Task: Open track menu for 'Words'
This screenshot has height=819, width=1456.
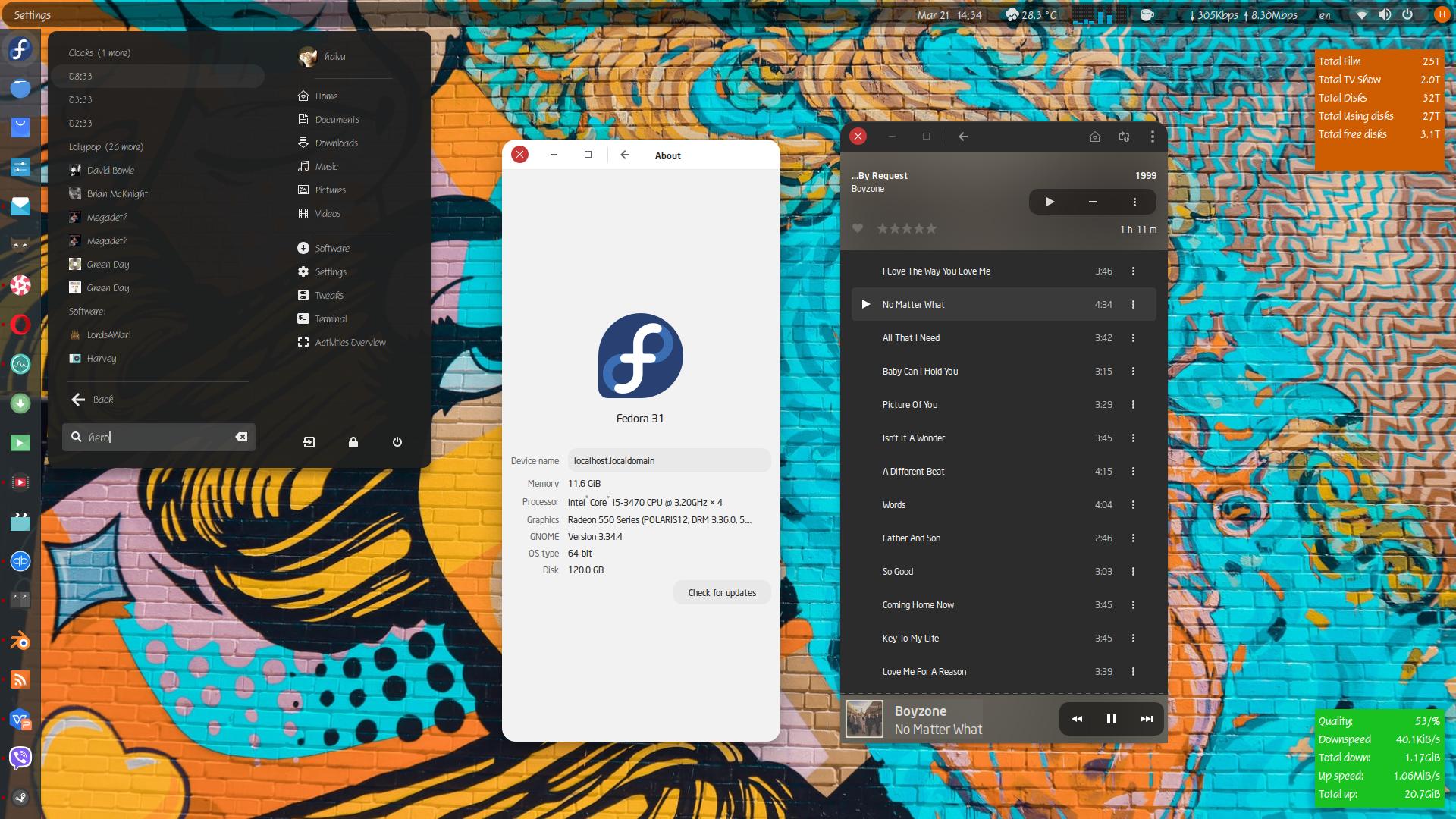Action: (x=1133, y=505)
